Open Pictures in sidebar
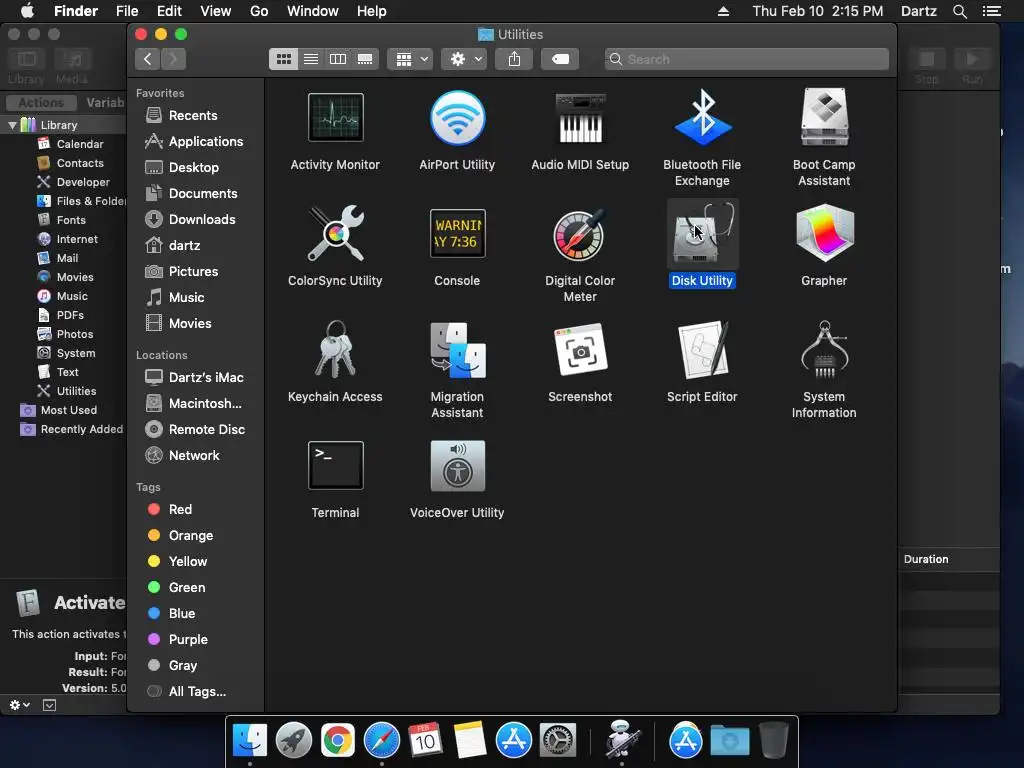The width and height of the screenshot is (1024, 768). pos(182,272)
